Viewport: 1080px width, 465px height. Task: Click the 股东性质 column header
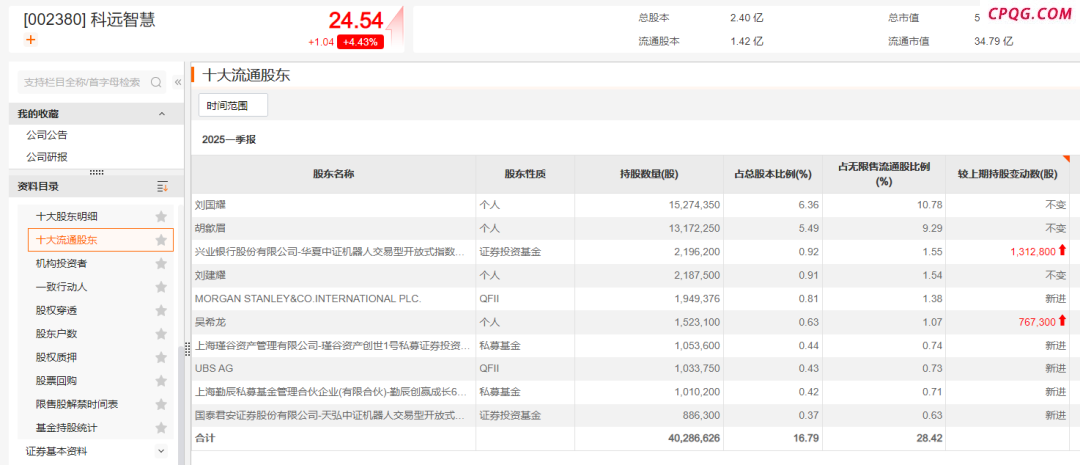(x=525, y=174)
